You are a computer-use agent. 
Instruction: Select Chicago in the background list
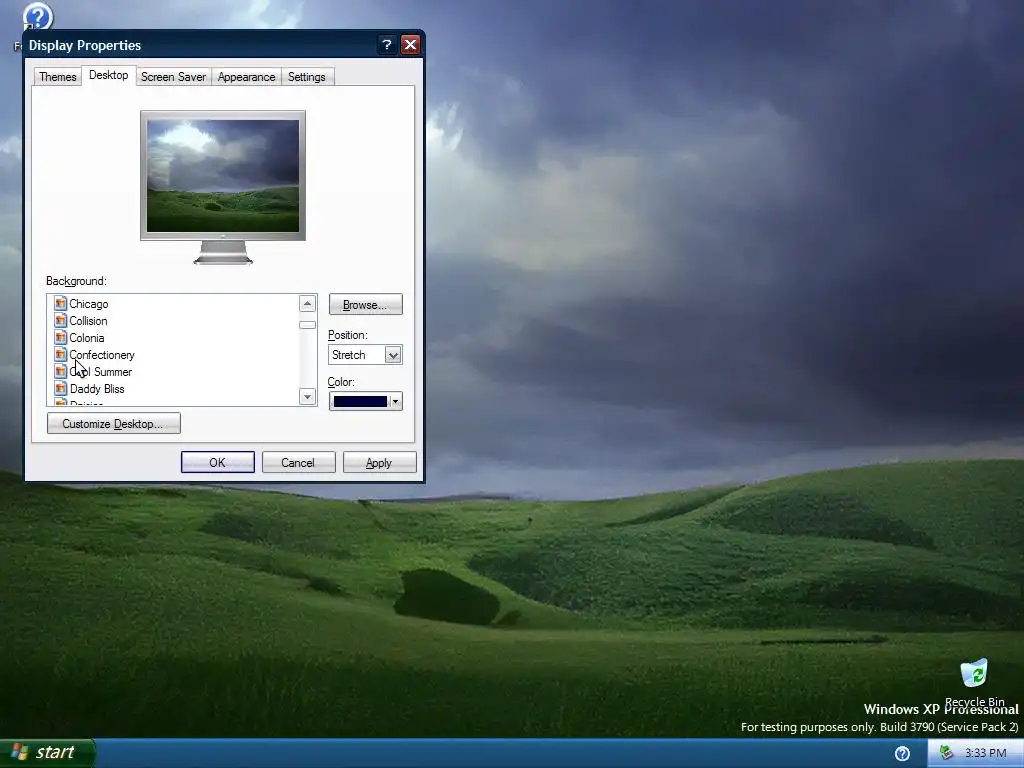click(x=89, y=304)
